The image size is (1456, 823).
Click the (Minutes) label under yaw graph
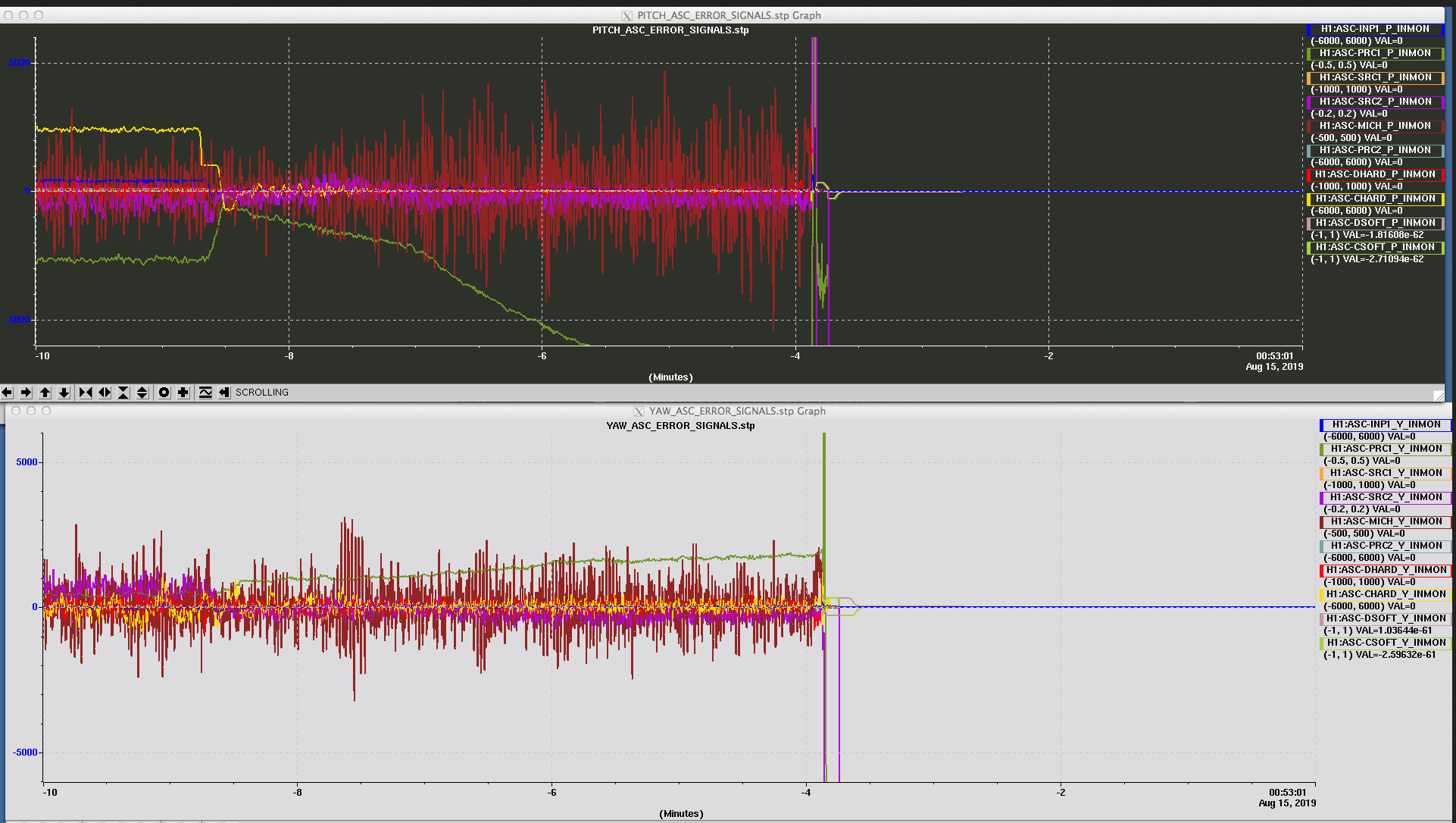[681, 814]
